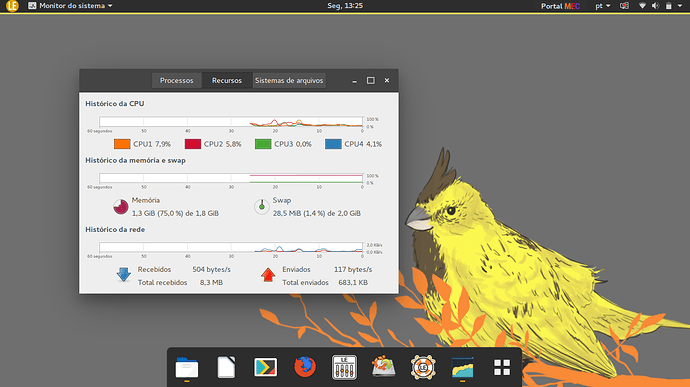Screen dimensions: 690x387
Task: Open the Files manager from the dock
Action: (187, 367)
